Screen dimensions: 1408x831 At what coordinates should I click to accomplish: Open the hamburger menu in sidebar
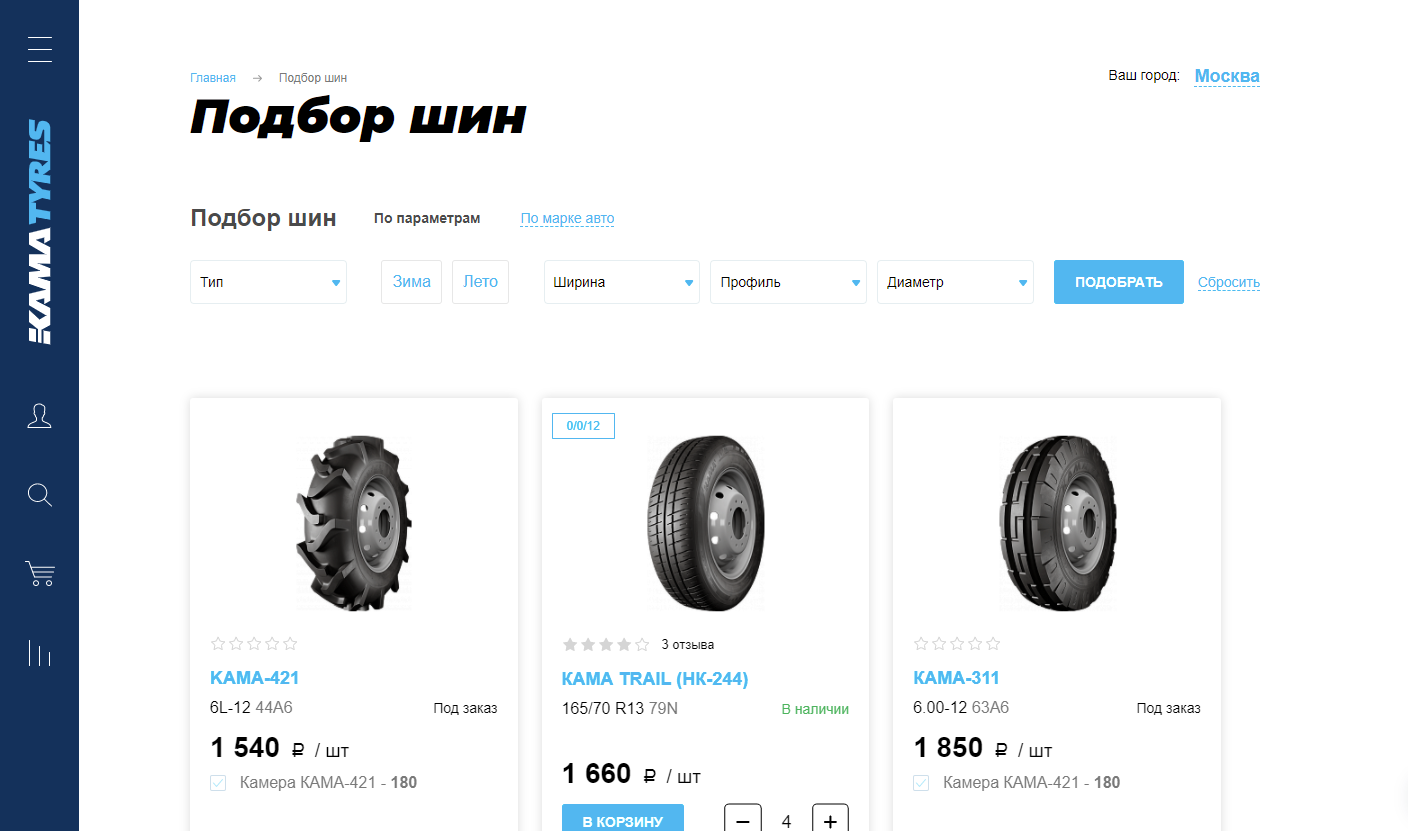point(40,49)
